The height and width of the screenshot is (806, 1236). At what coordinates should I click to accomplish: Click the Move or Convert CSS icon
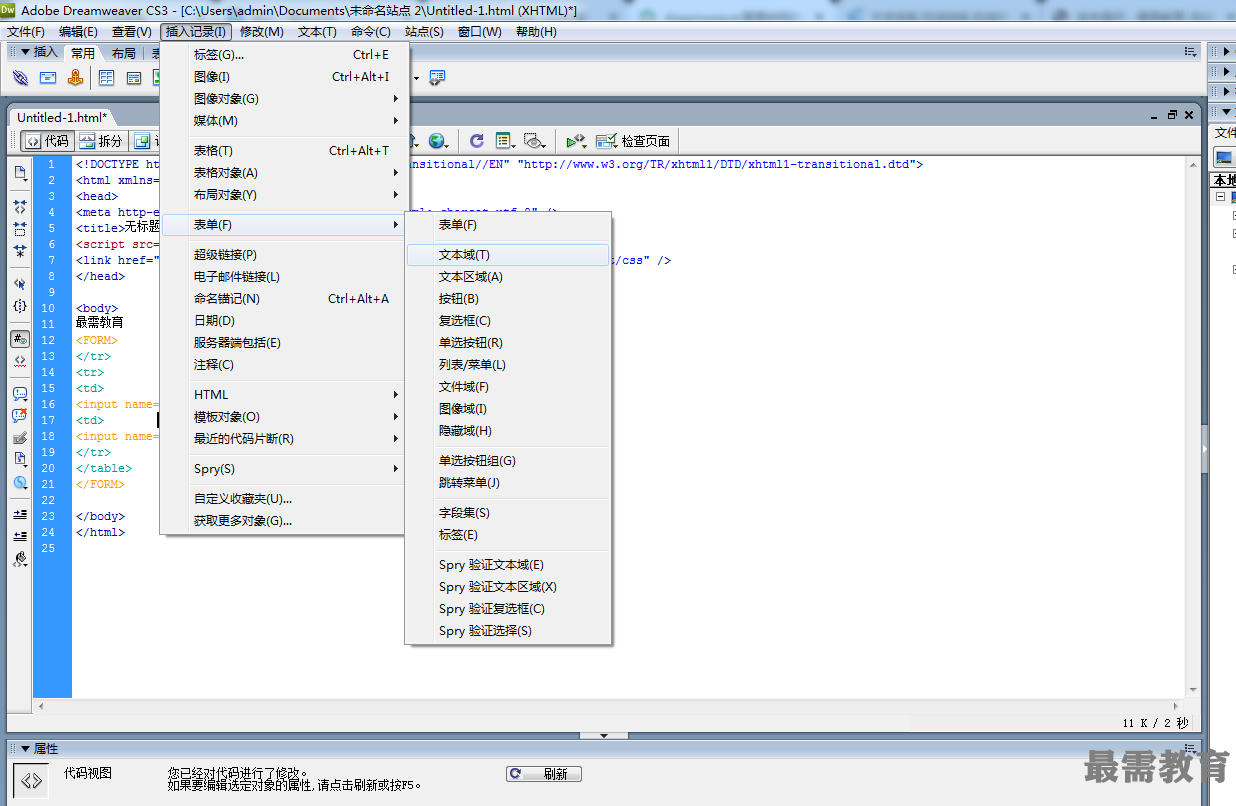click(20, 482)
